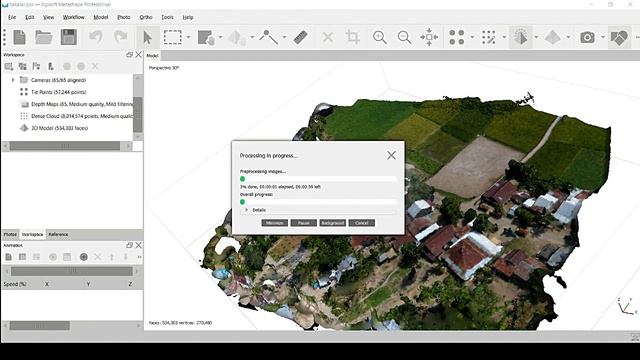Screen dimensions: 640x360
Task: Click the Animation pane record circle icon
Action: click(84, 257)
